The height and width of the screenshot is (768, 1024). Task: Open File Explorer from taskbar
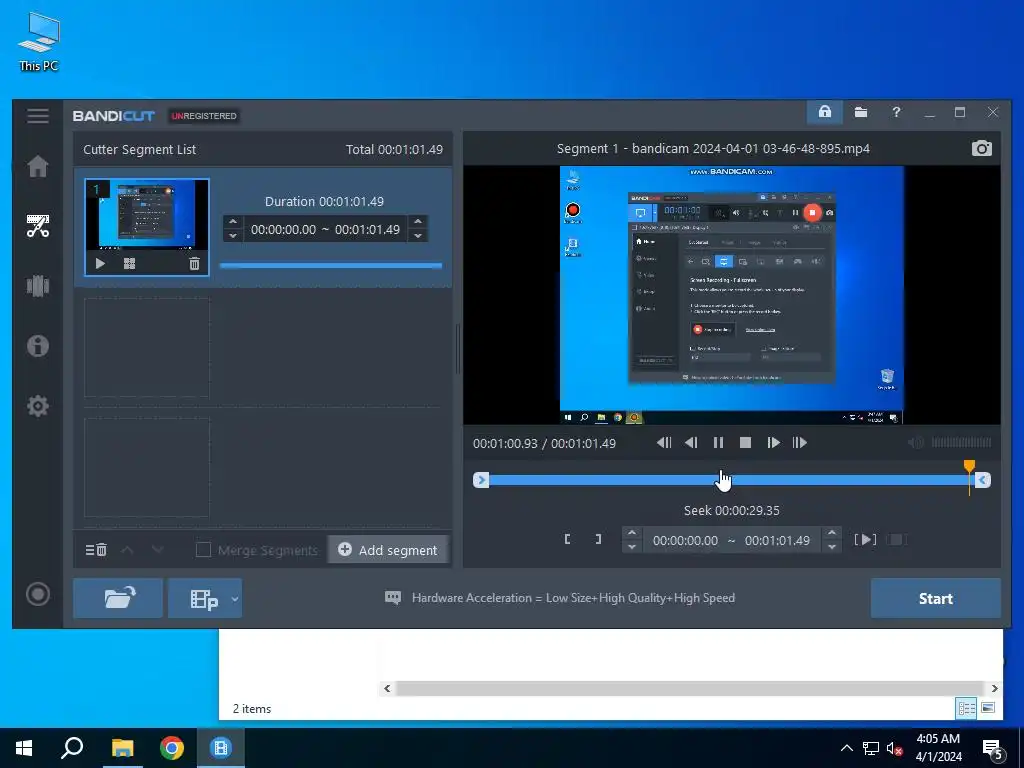(122, 748)
